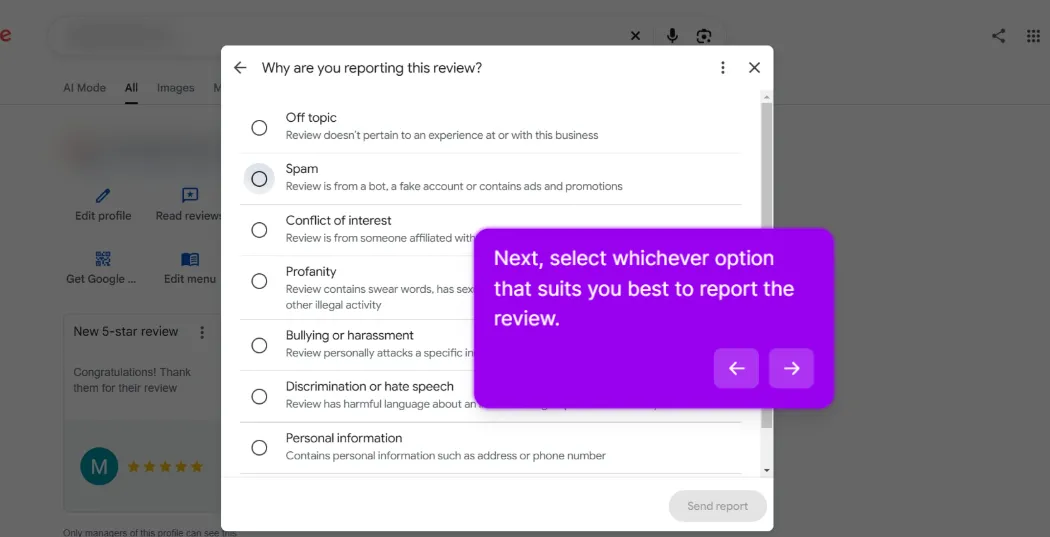Go to previous tutorial step in purple tooltip
This screenshot has height=537, width=1050.
736,368
